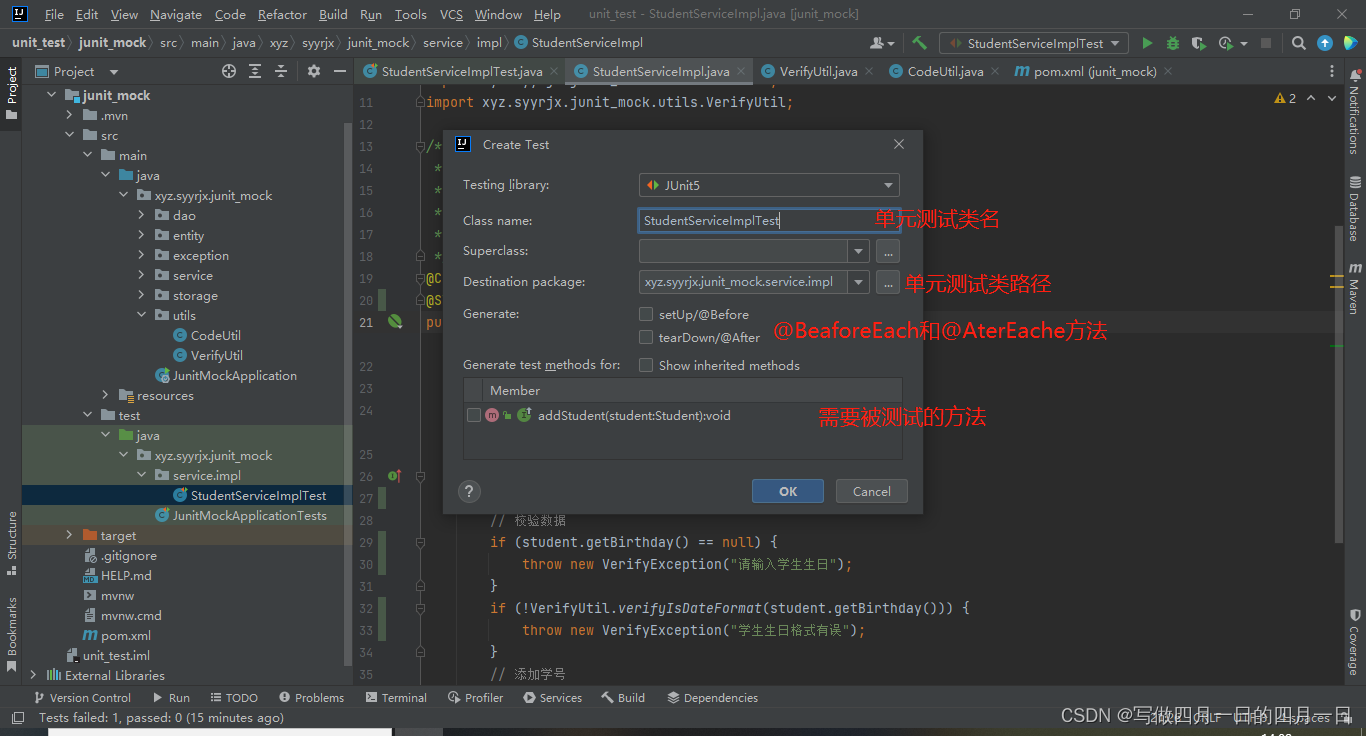The height and width of the screenshot is (736, 1366).
Task: Cancel the Create Test dialog
Action: 871,491
